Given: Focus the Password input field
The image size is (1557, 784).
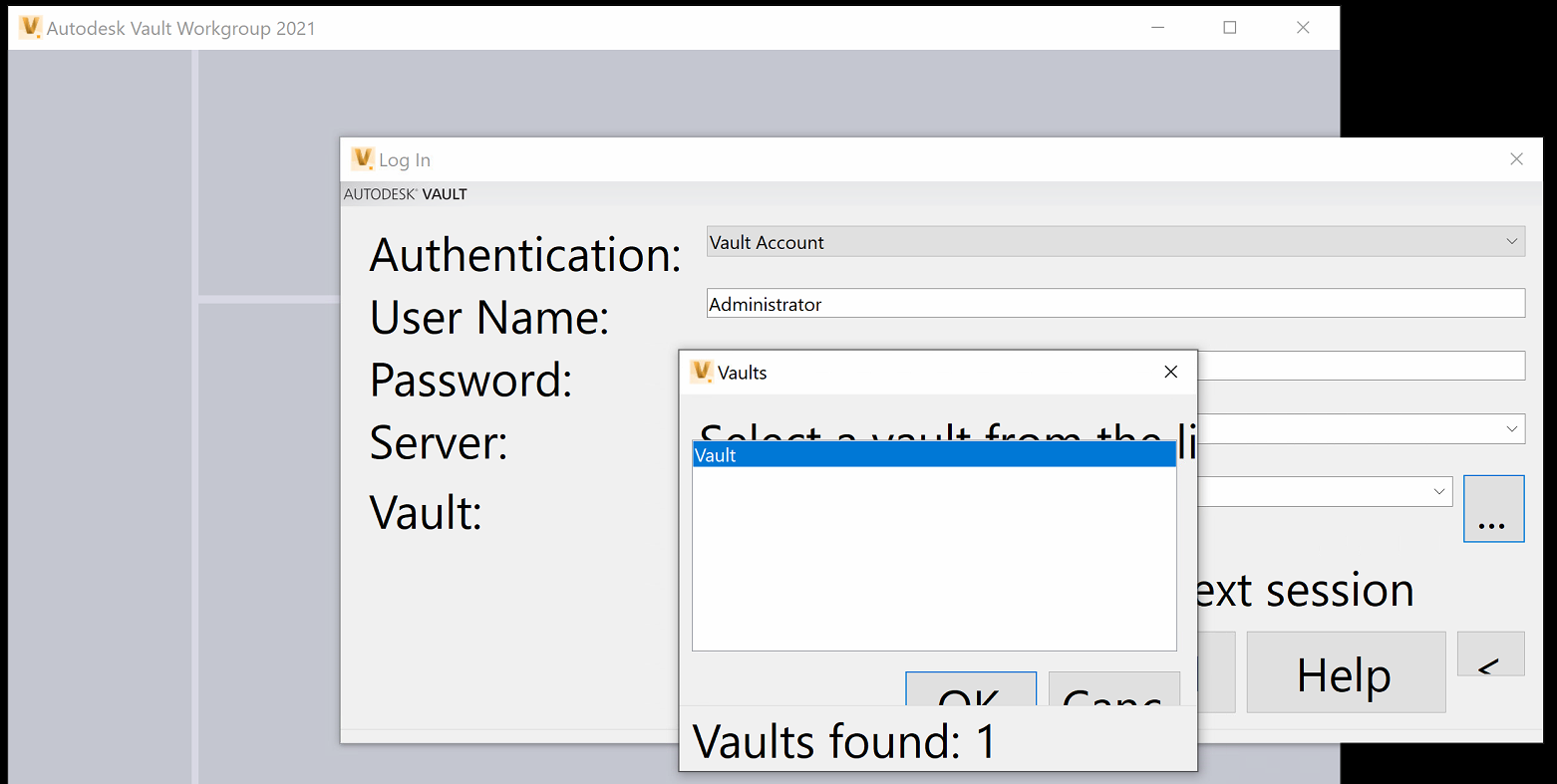Looking at the screenshot, I should coord(1360,366).
